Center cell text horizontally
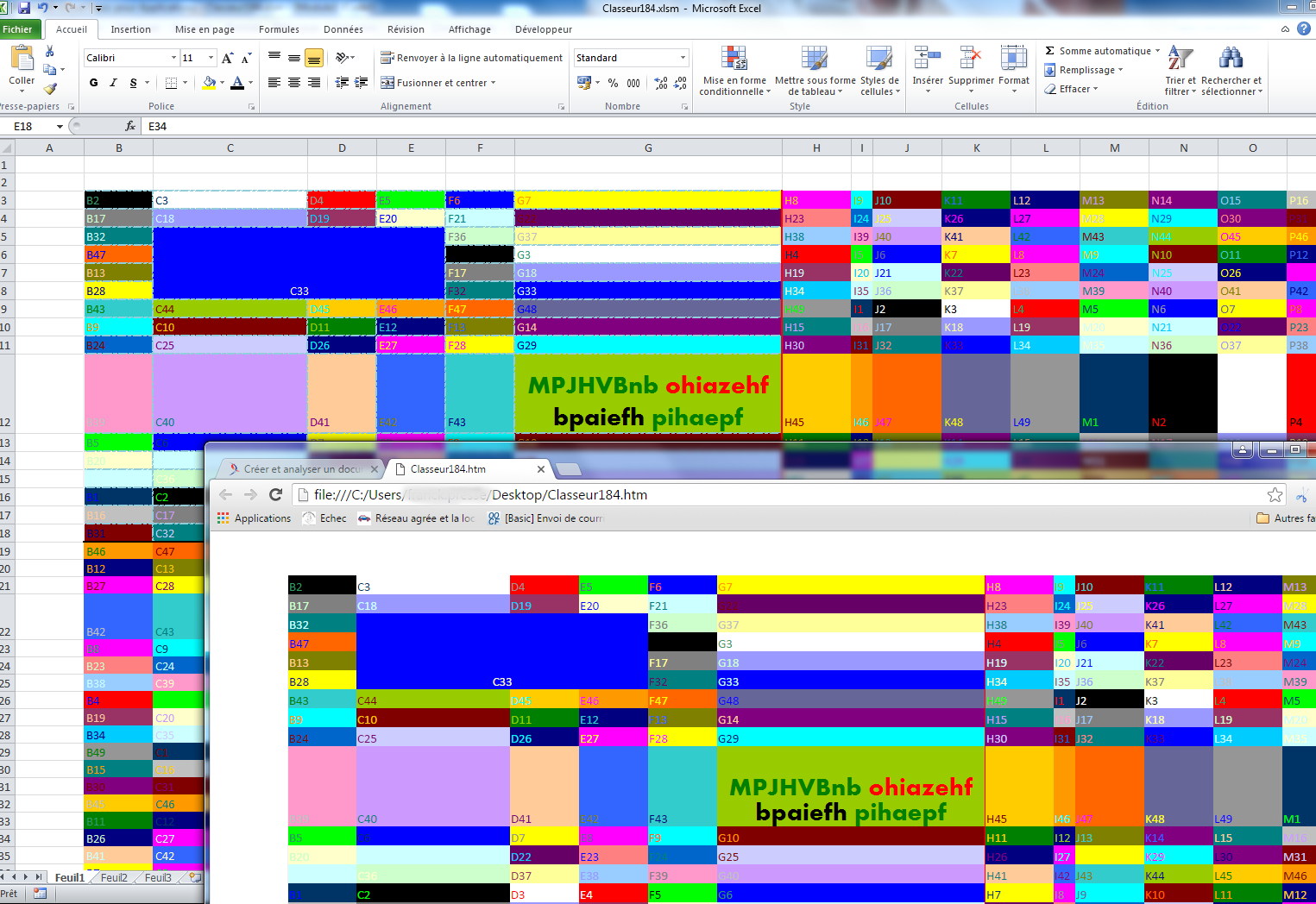This screenshot has width=1316, height=904. point(294,83)
